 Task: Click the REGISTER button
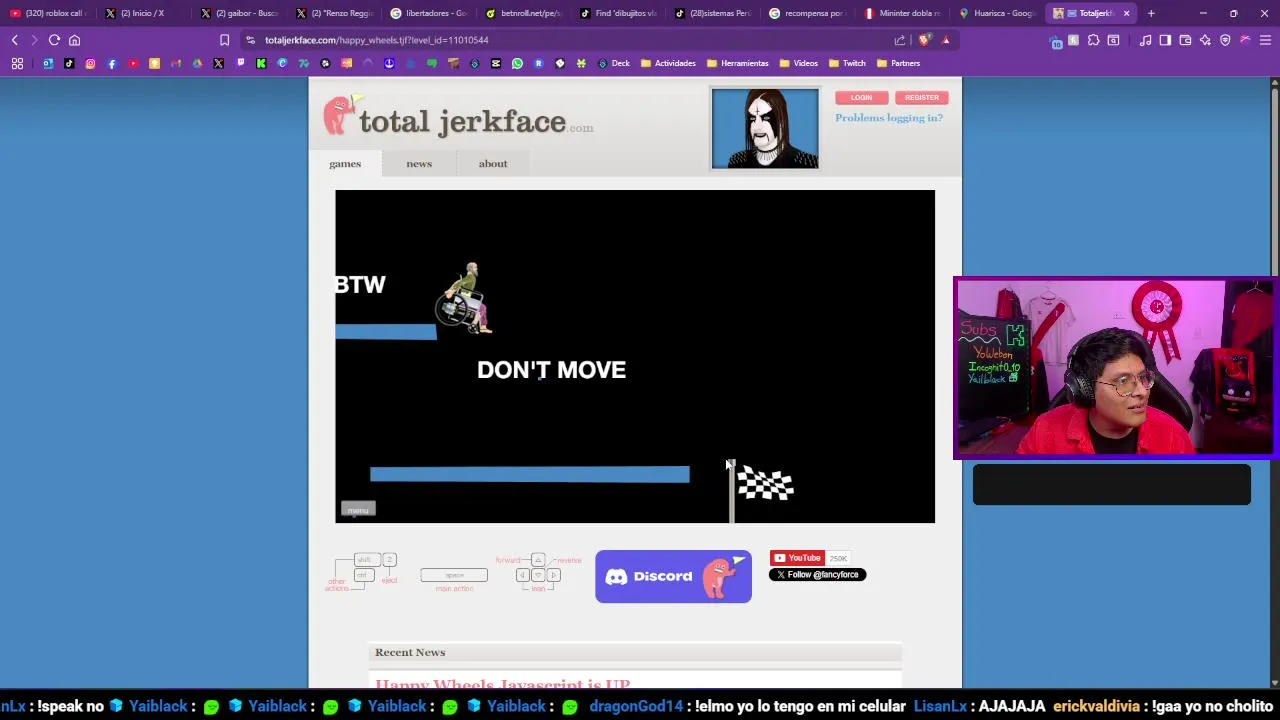[921, 98]
